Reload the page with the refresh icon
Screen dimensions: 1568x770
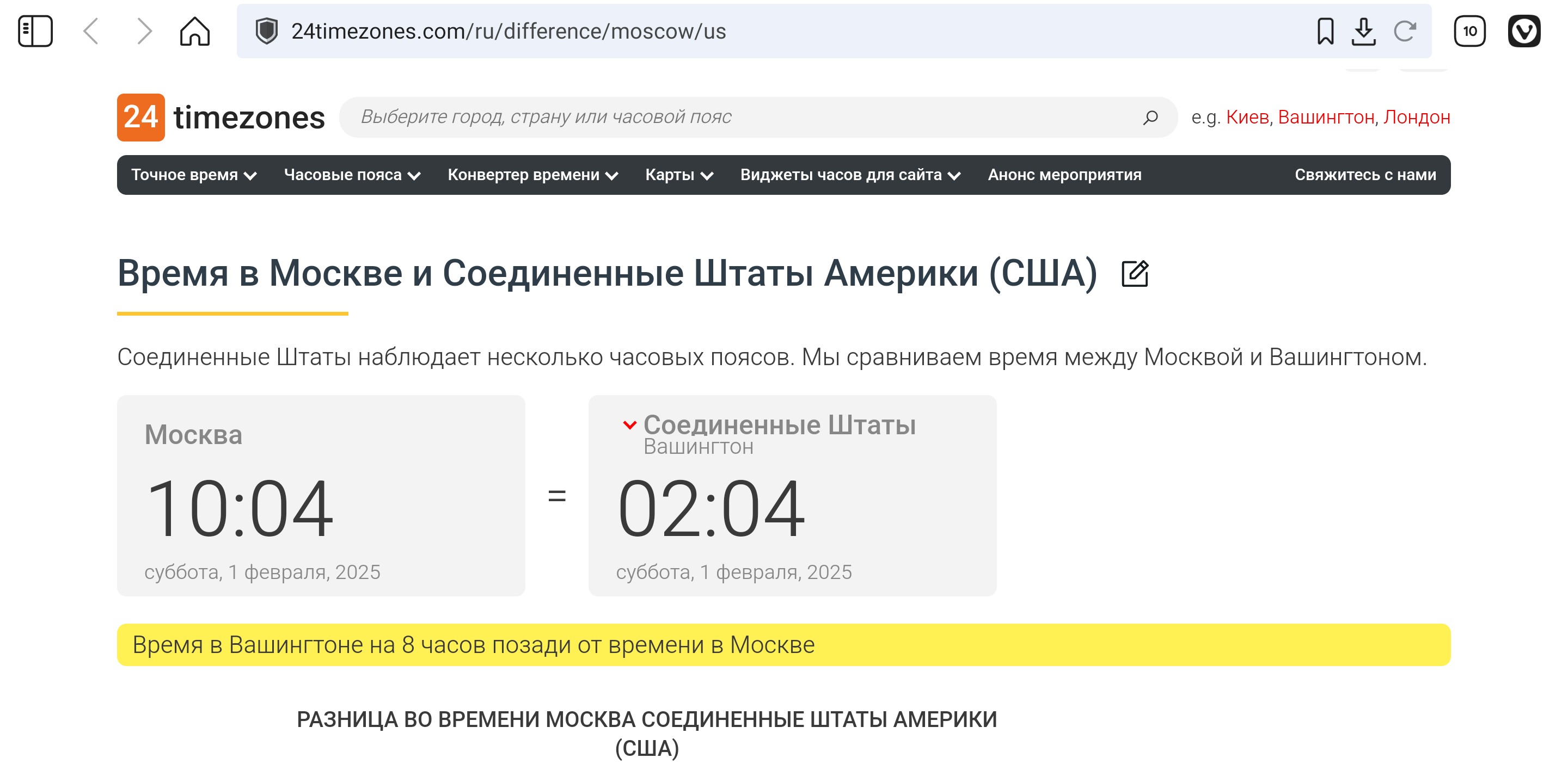[x=1405, y=31]
